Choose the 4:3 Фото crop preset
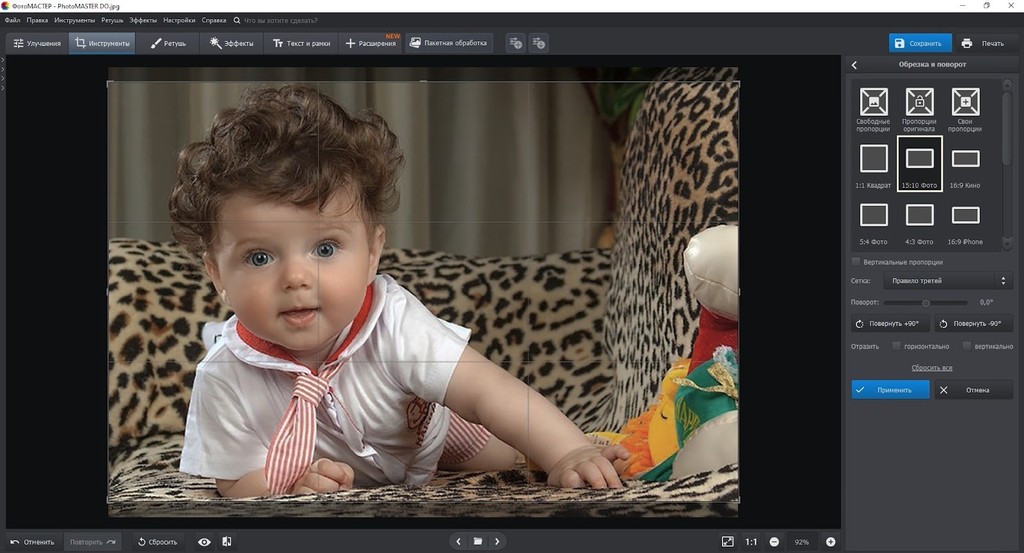This screenshot has height=553, width=1024. (919, 215)
